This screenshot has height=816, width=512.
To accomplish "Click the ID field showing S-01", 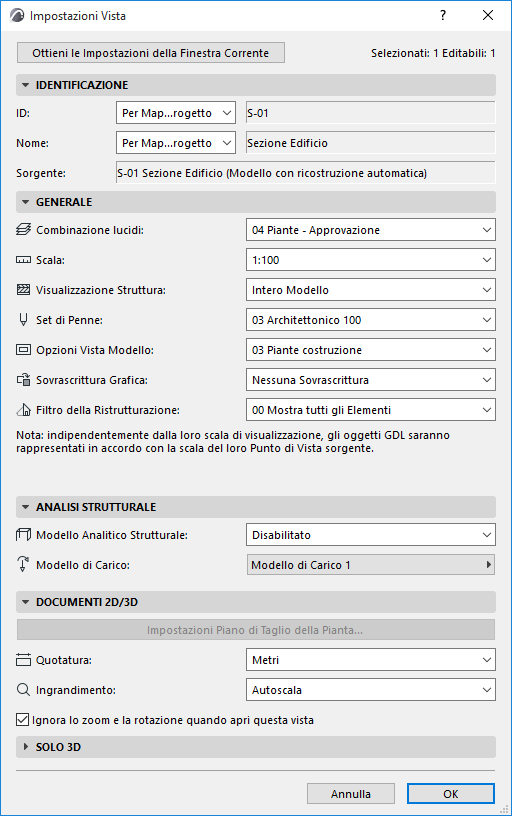I will (x=370, y=113).
